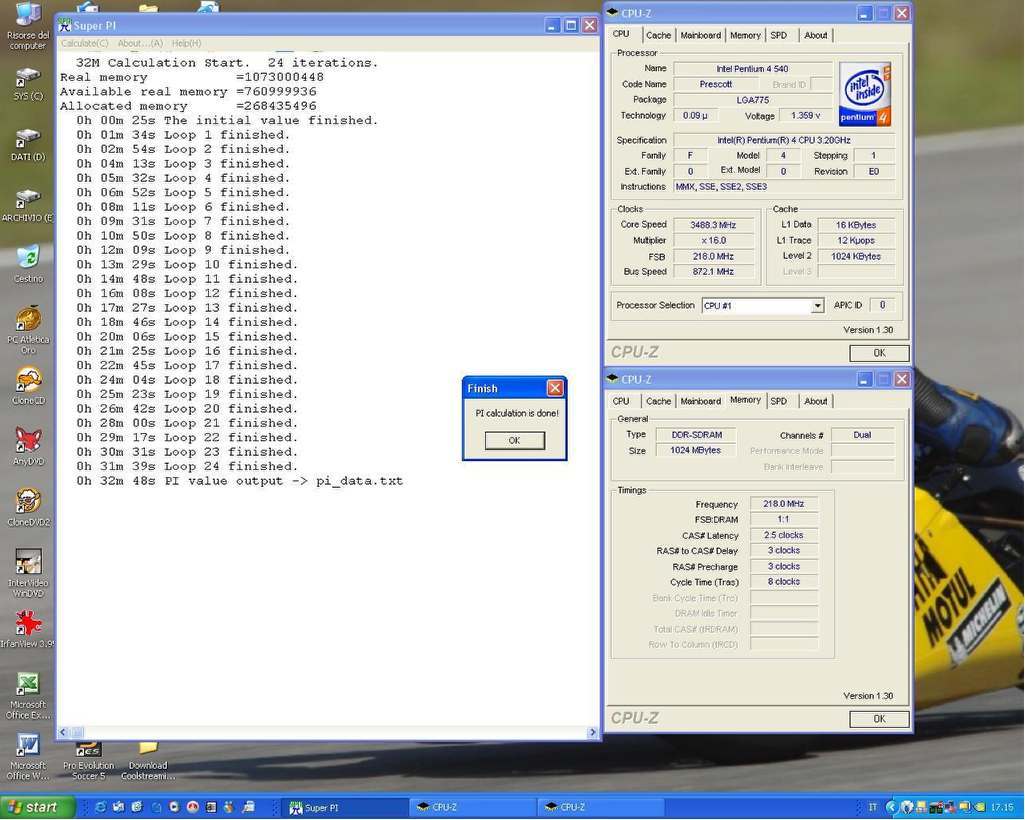Open About...(A) menu in Super PI

coord(140,43)
